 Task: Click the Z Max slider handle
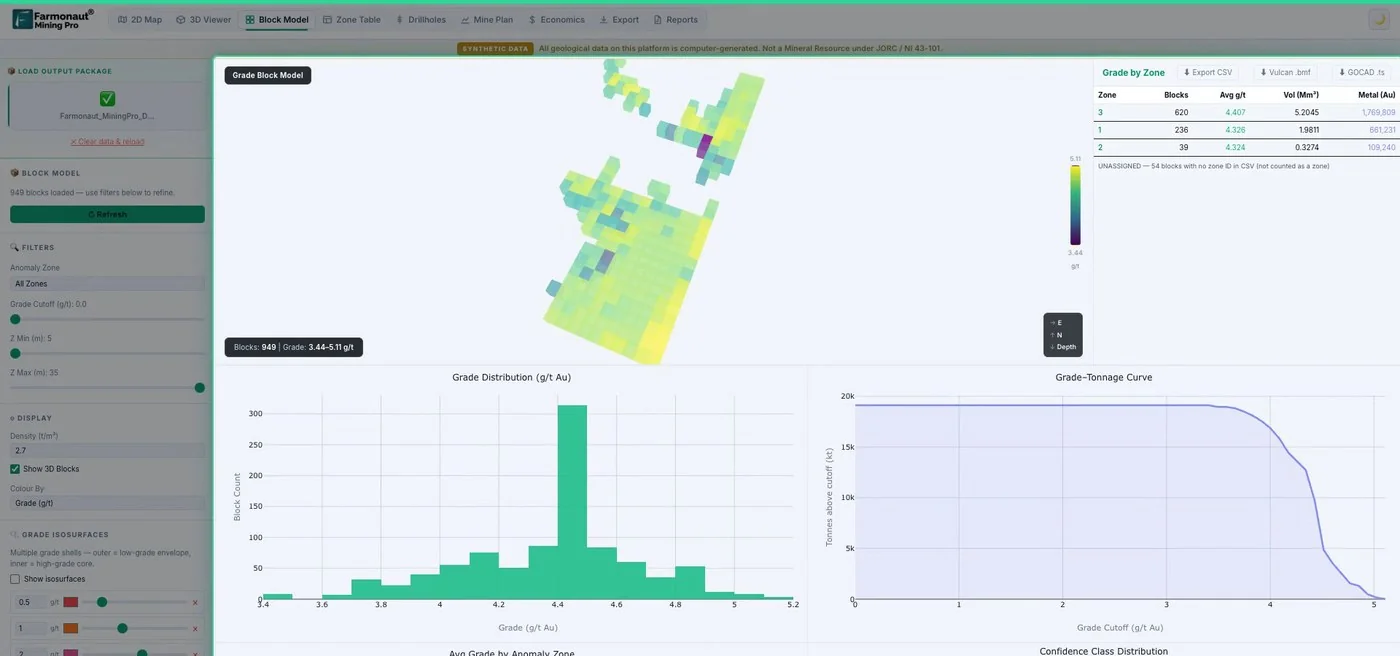(199, 387)
